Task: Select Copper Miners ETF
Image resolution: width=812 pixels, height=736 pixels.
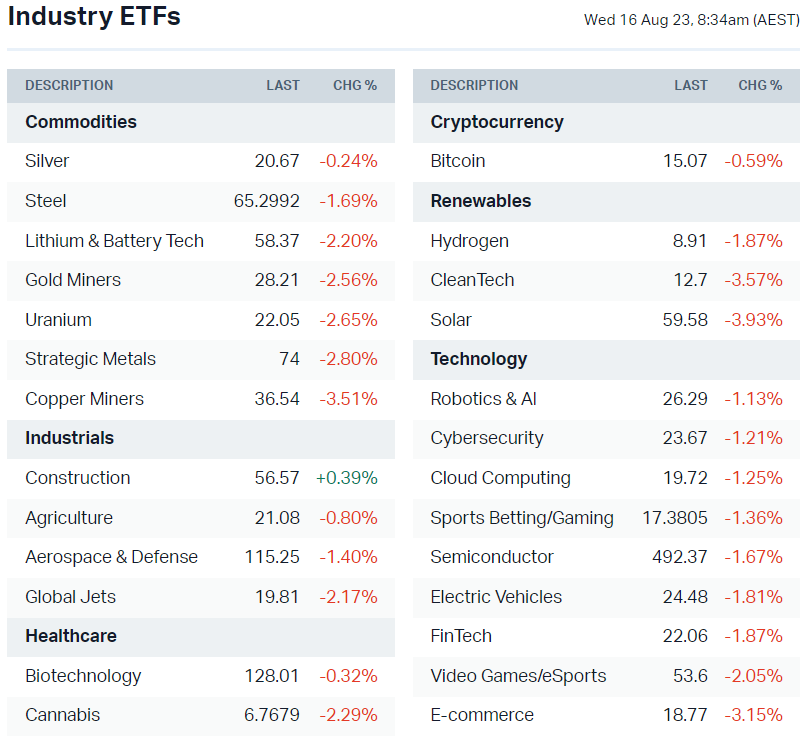Action: (x=84, y=399)
